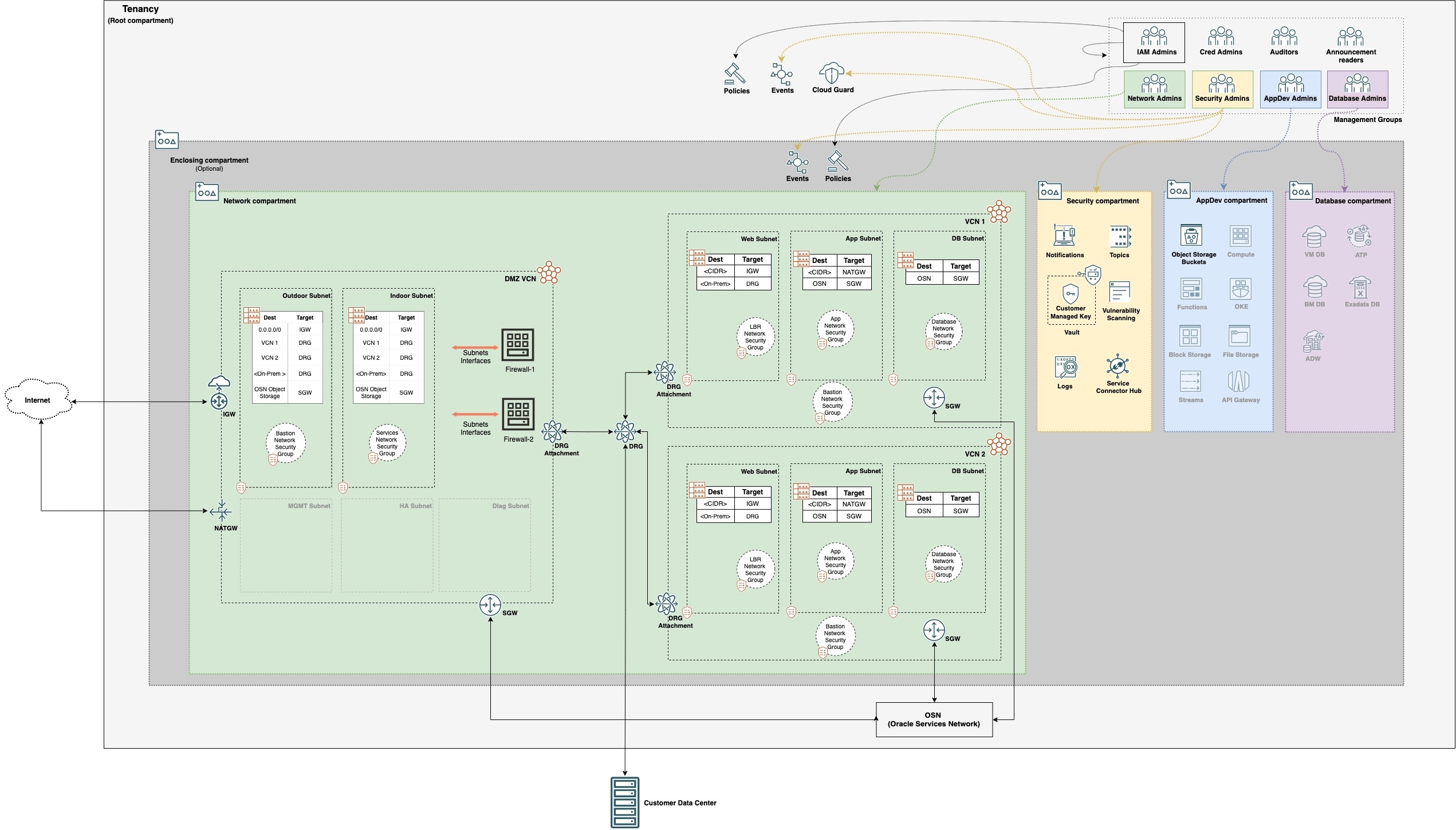Image resolution: width=1456 pixels, height=830 pixels.
Task: Select the Database Admins purple group box
Action: pyautogui.click(x=1357, y=89)
